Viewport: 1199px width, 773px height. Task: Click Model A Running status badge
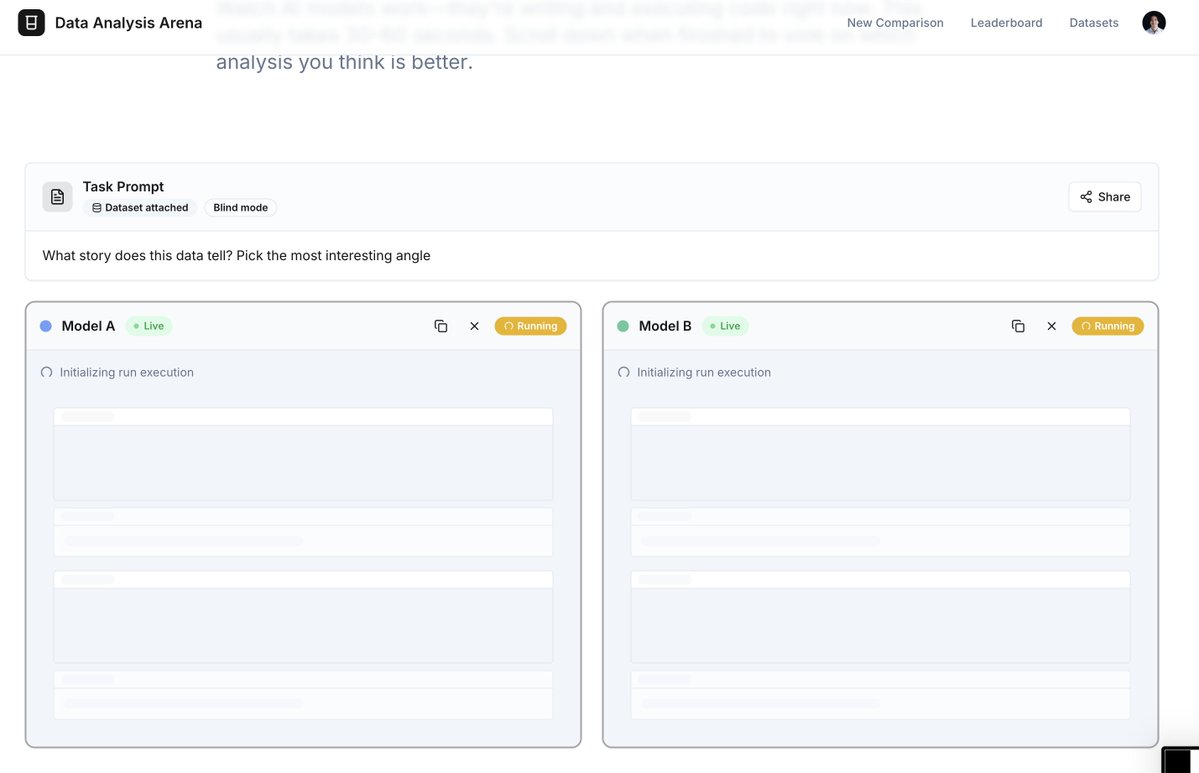(x=530, y=326)
